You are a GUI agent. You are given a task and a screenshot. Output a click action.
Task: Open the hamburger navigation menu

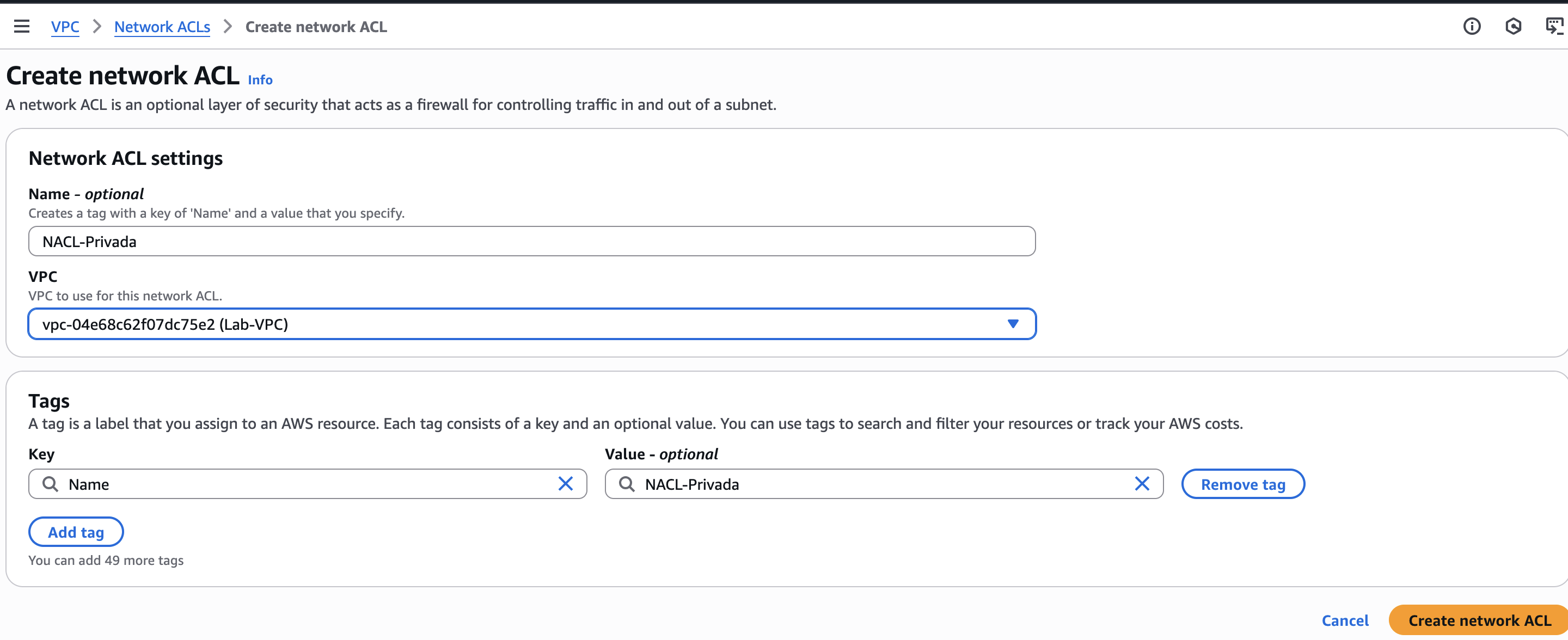21,26
